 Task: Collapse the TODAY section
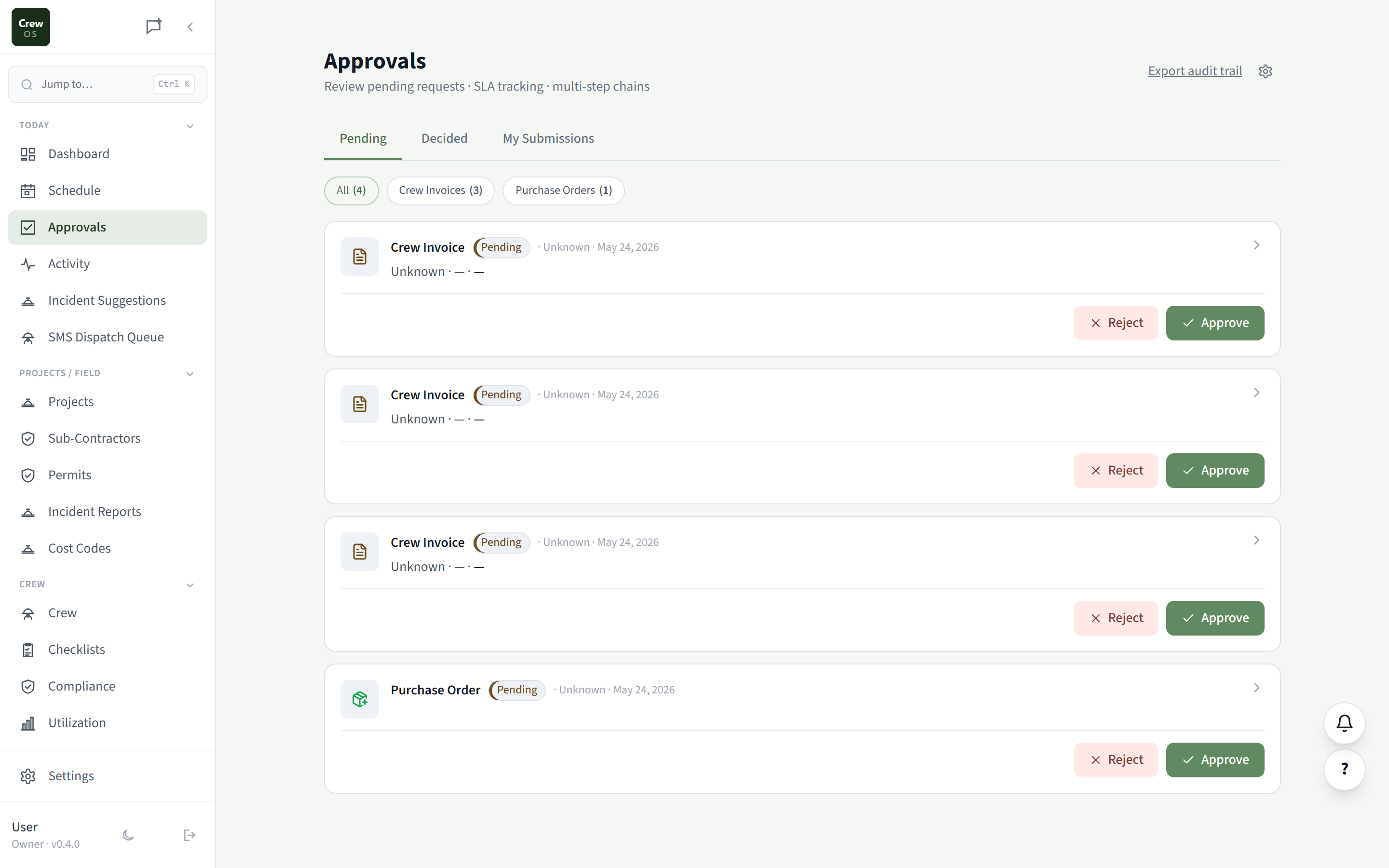tap(190, 126)
